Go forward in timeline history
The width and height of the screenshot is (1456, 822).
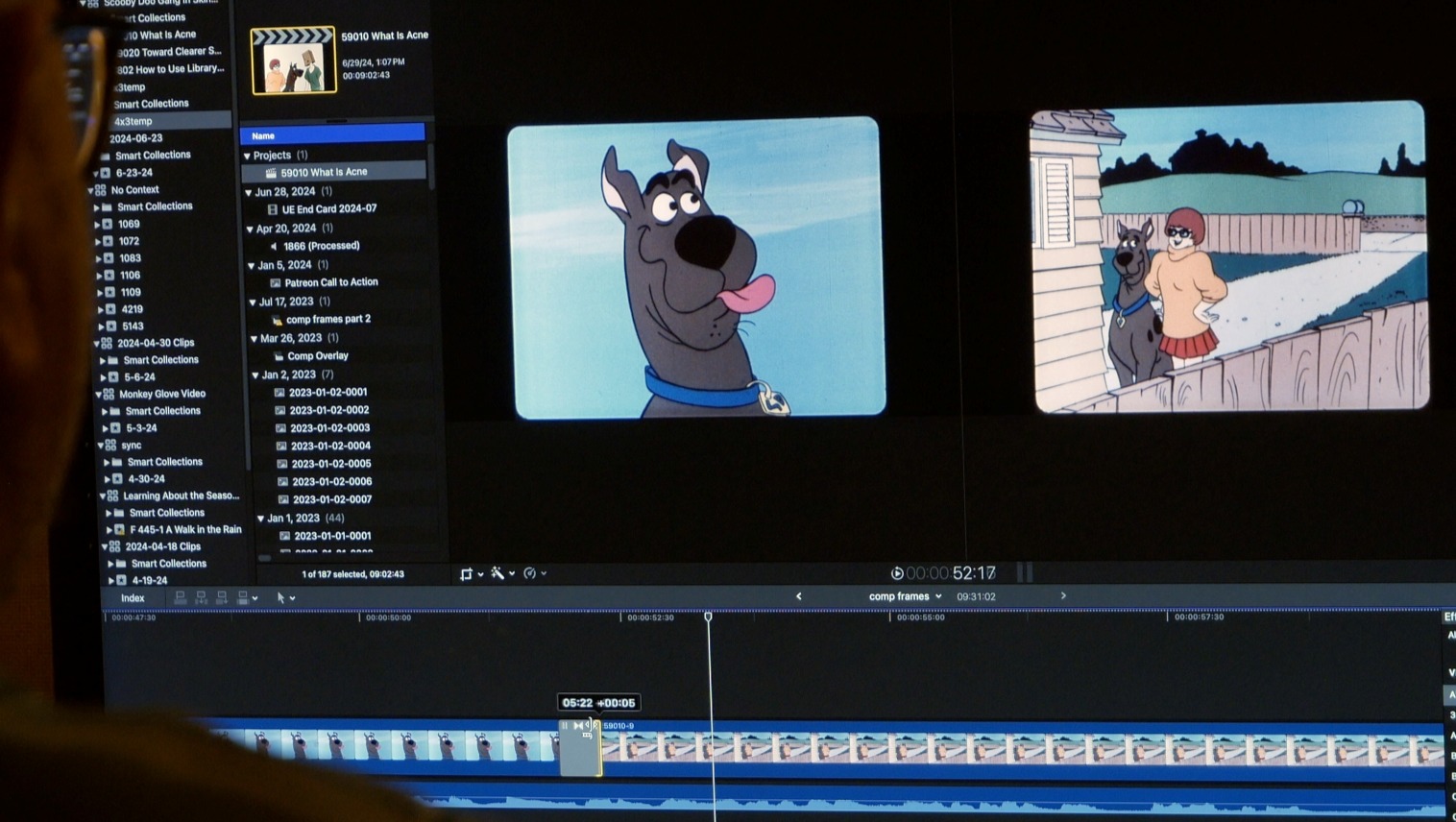(1063, 596)
